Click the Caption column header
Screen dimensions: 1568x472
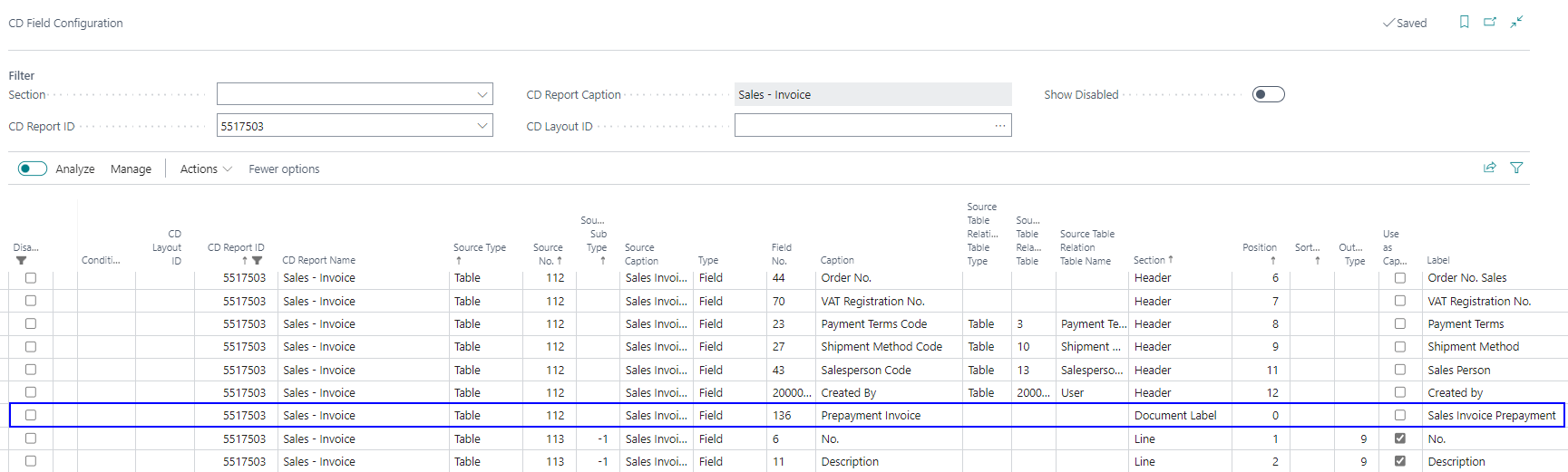click(837, 260)
